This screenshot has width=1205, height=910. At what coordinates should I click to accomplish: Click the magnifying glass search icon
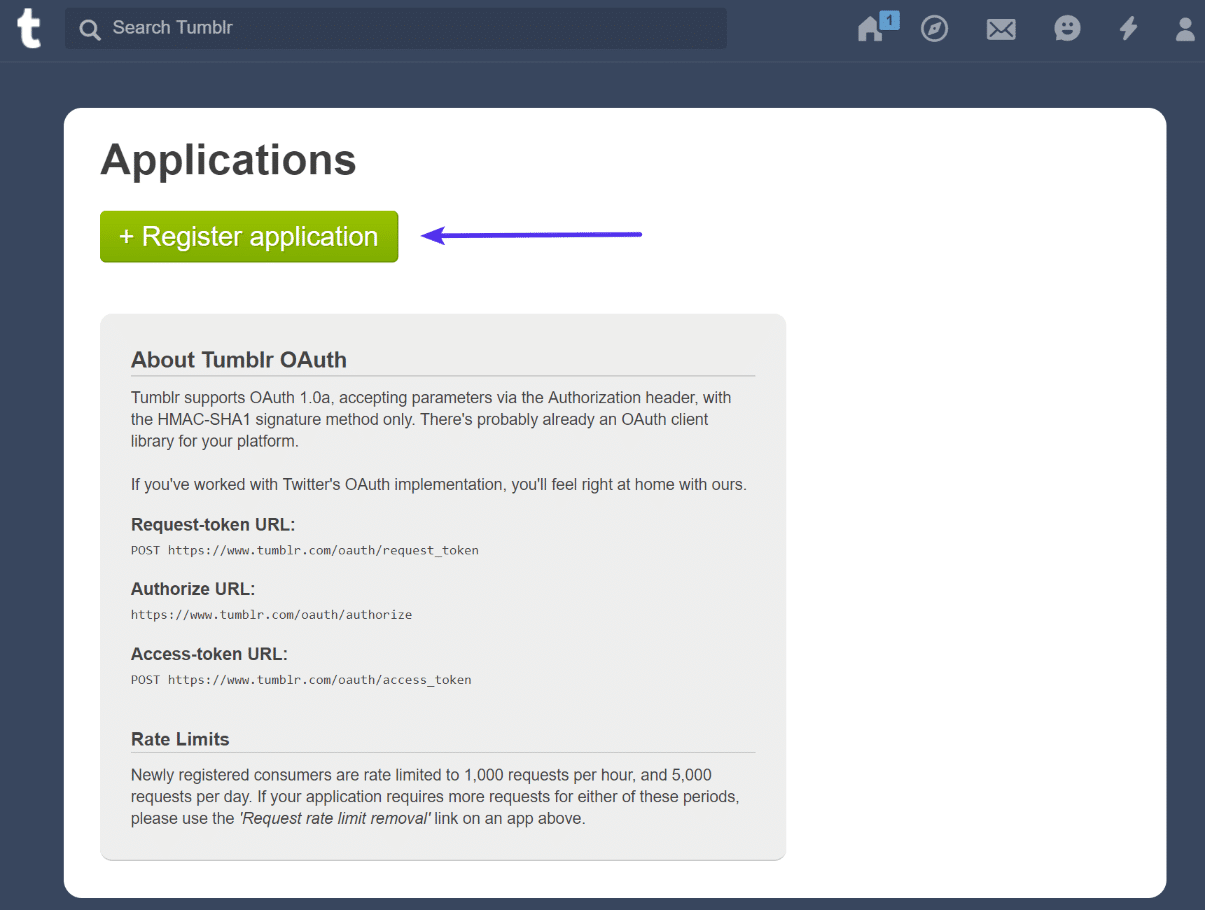coord(89,29)
